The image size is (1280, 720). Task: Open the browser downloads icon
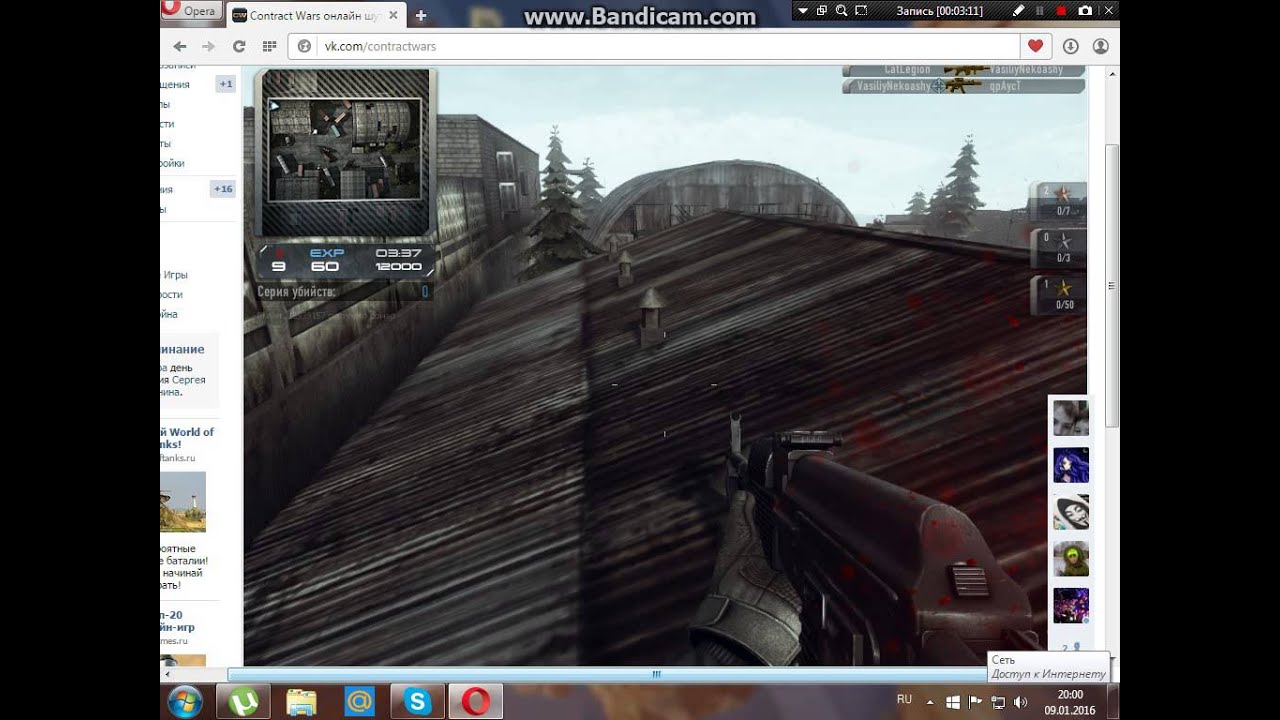(1070, 46)
